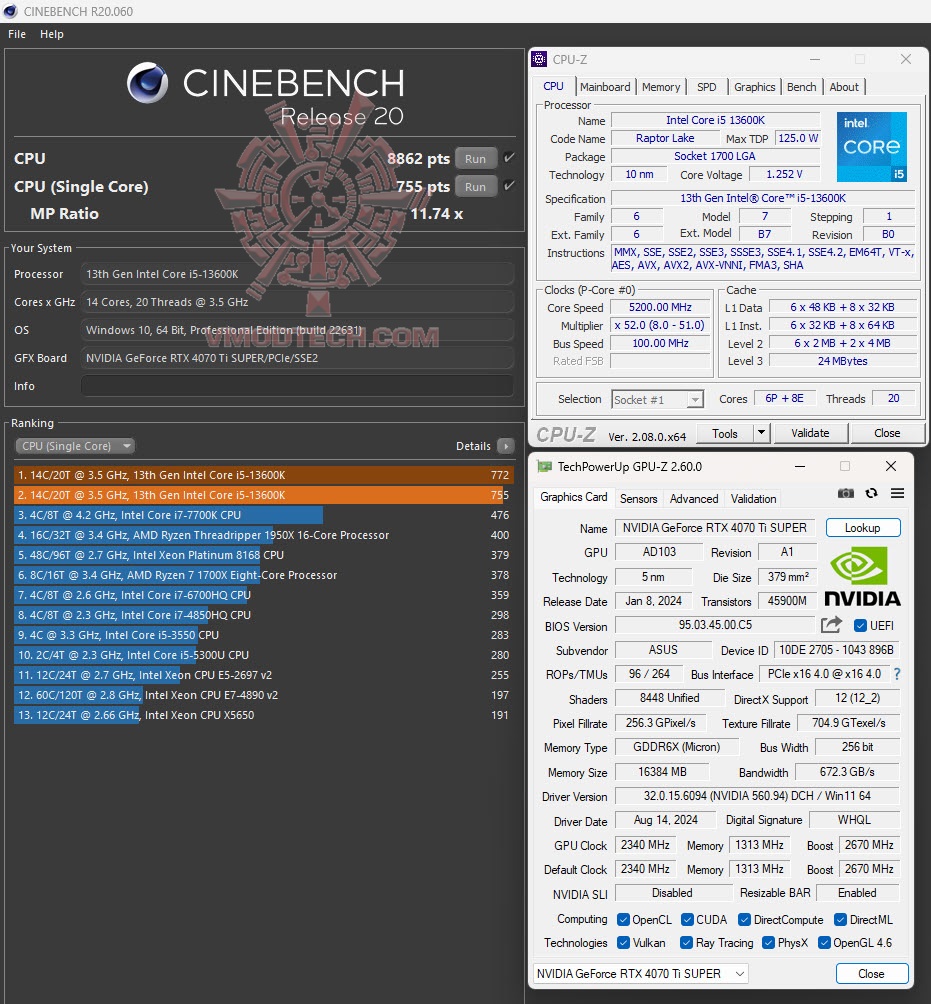
Task: Click Run for CPU (Single Core) test
Action: [475, 187]
